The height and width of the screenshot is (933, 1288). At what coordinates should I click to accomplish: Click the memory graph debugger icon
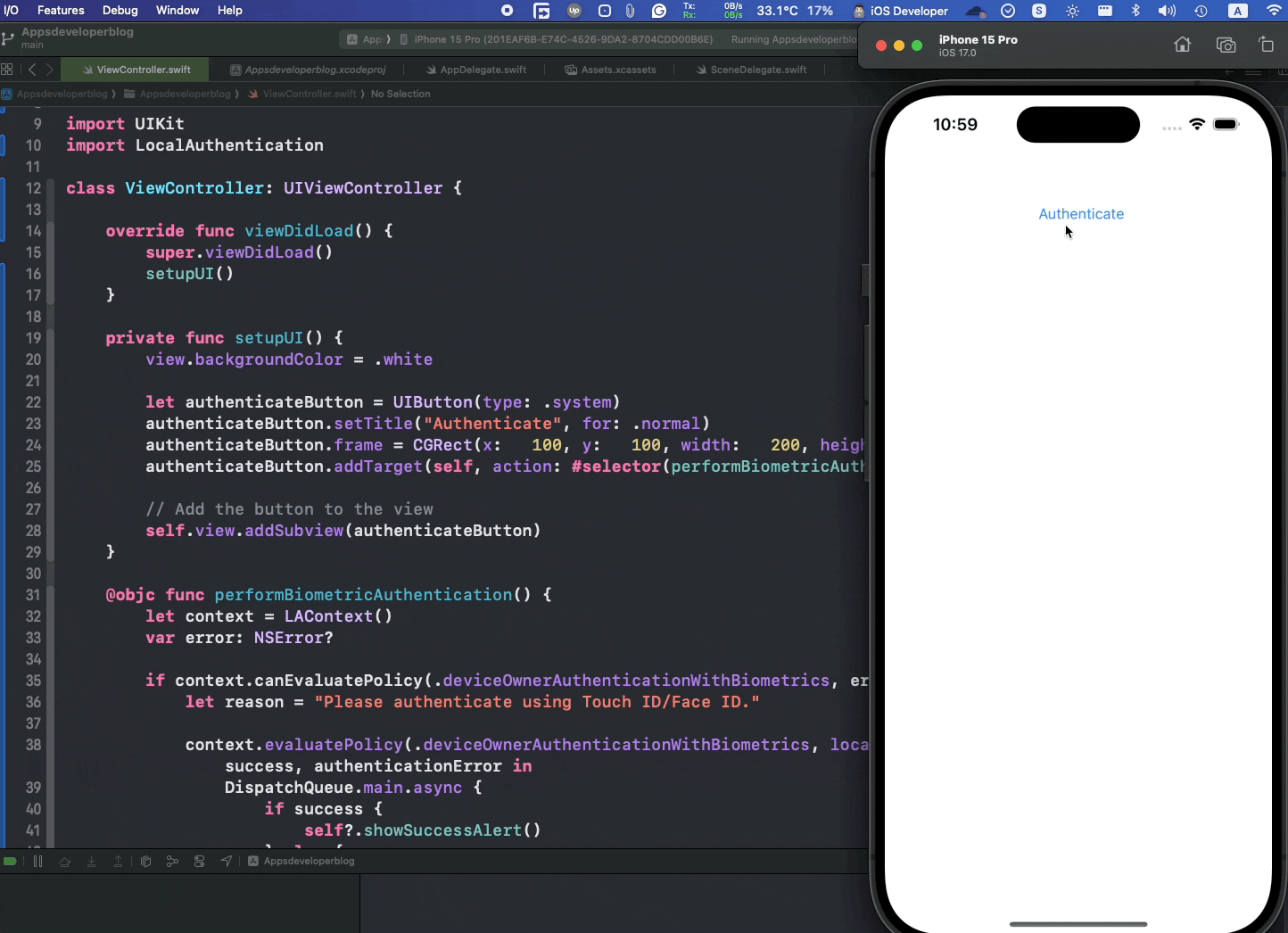tap(173, 861)
